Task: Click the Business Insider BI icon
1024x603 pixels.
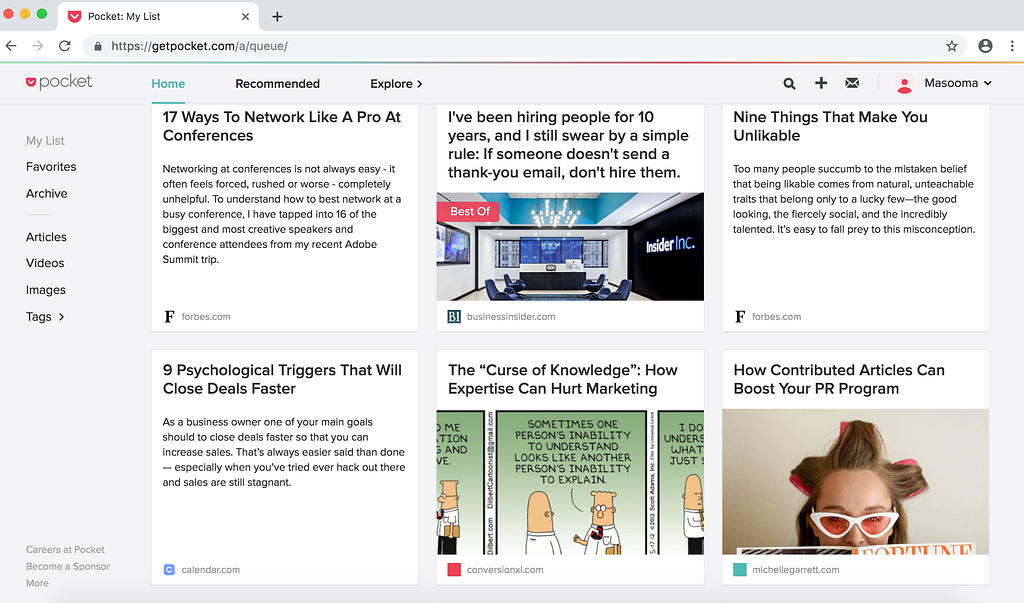Action: pos(454,317)
